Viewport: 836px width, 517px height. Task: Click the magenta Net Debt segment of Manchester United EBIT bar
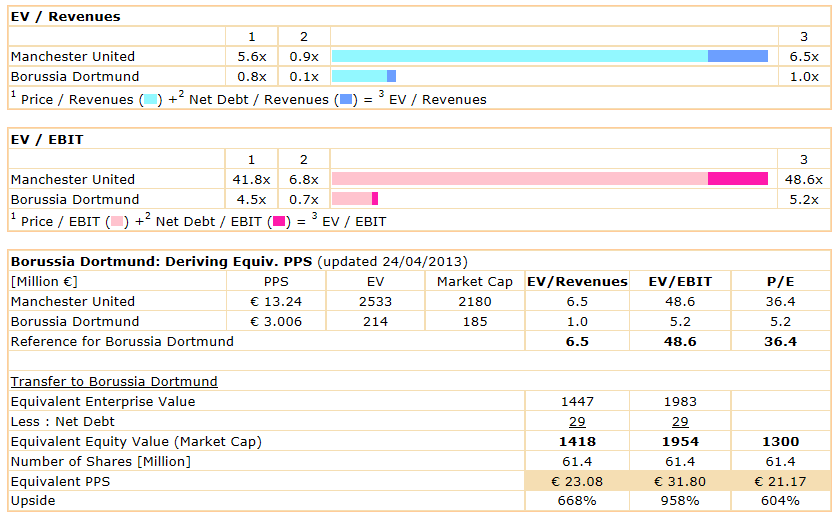(738, 179)
